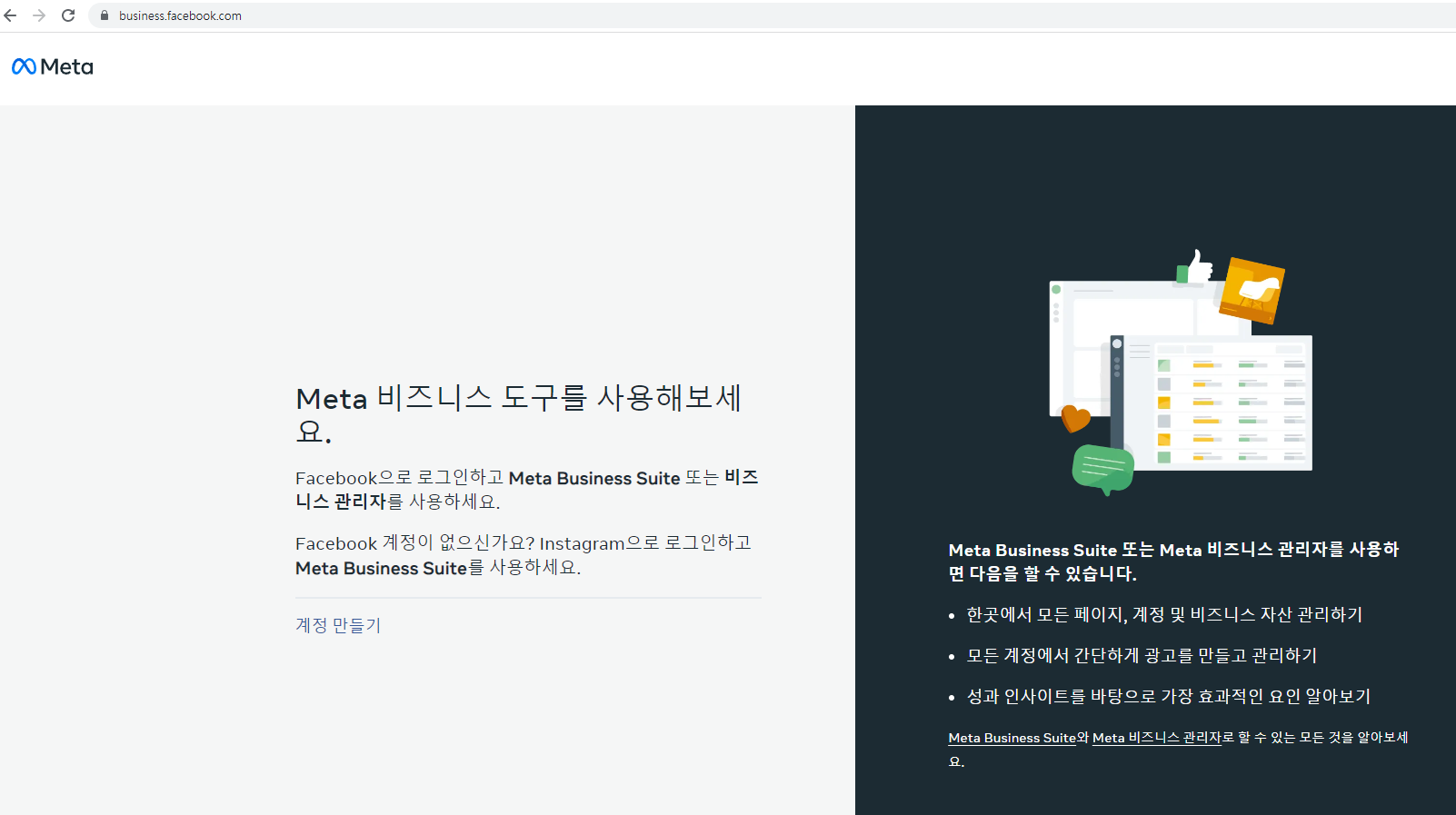Click the 계정 만들기 link
The image size is (1456, 815).
click(338, 625)
